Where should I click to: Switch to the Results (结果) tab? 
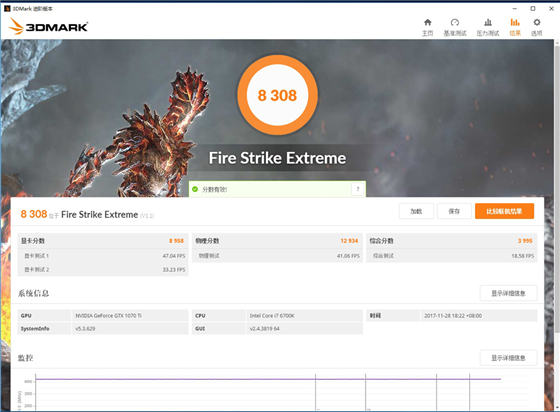click(515, 27)
